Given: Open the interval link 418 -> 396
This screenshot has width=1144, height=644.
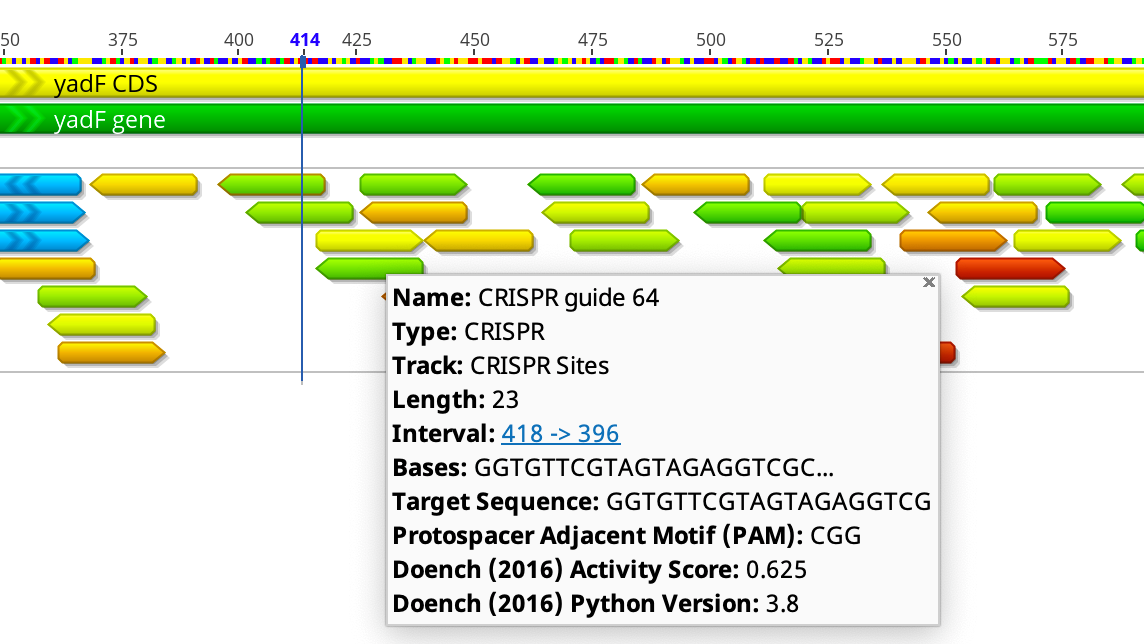Looking at the screenshot, I should (x=560, y=433).
